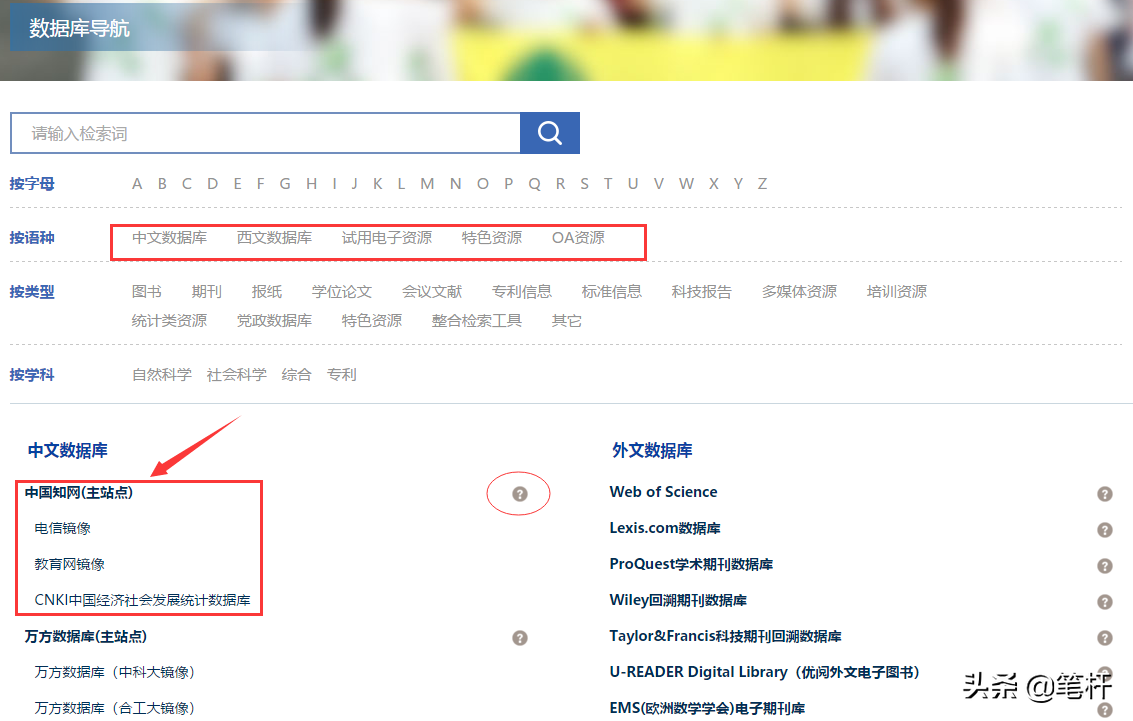Open help icon for Web of Science
This screenshot has width=1133, height=721.
pos(1104,493)
